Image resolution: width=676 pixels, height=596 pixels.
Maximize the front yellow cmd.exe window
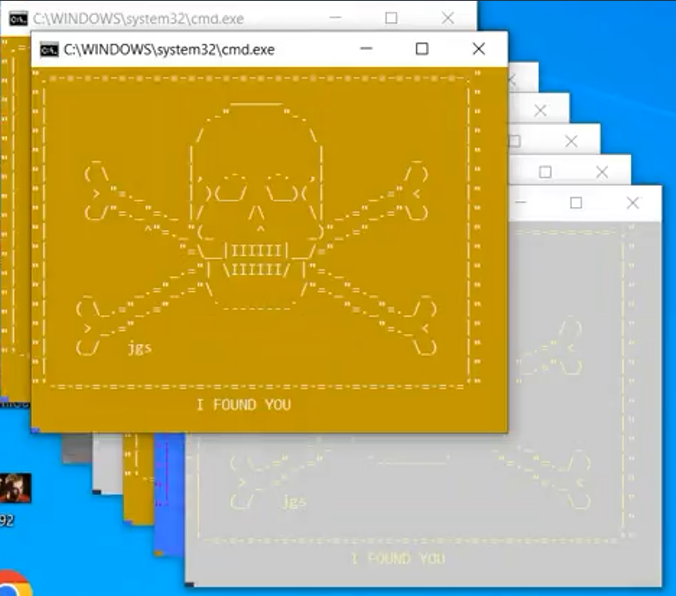click(x=422, y=49)
